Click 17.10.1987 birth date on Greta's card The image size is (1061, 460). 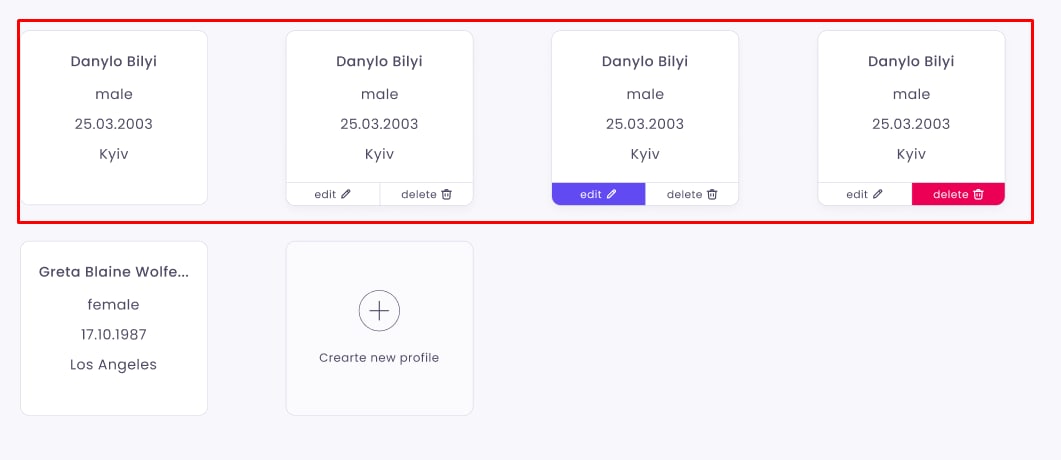[x=114, y=335]
